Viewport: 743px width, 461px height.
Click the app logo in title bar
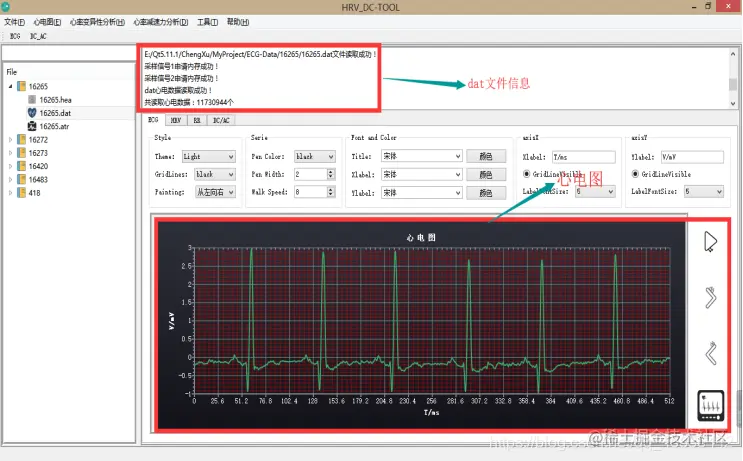click(x=6, y=7)
